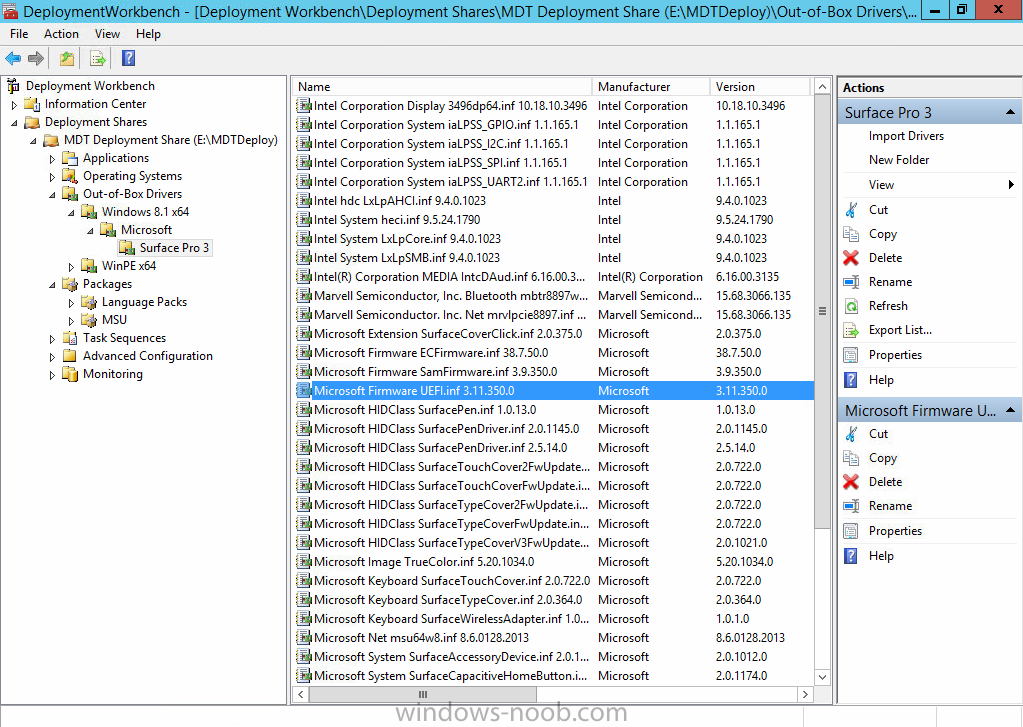Click the Export List icon in Actions pane

point(851,330)
